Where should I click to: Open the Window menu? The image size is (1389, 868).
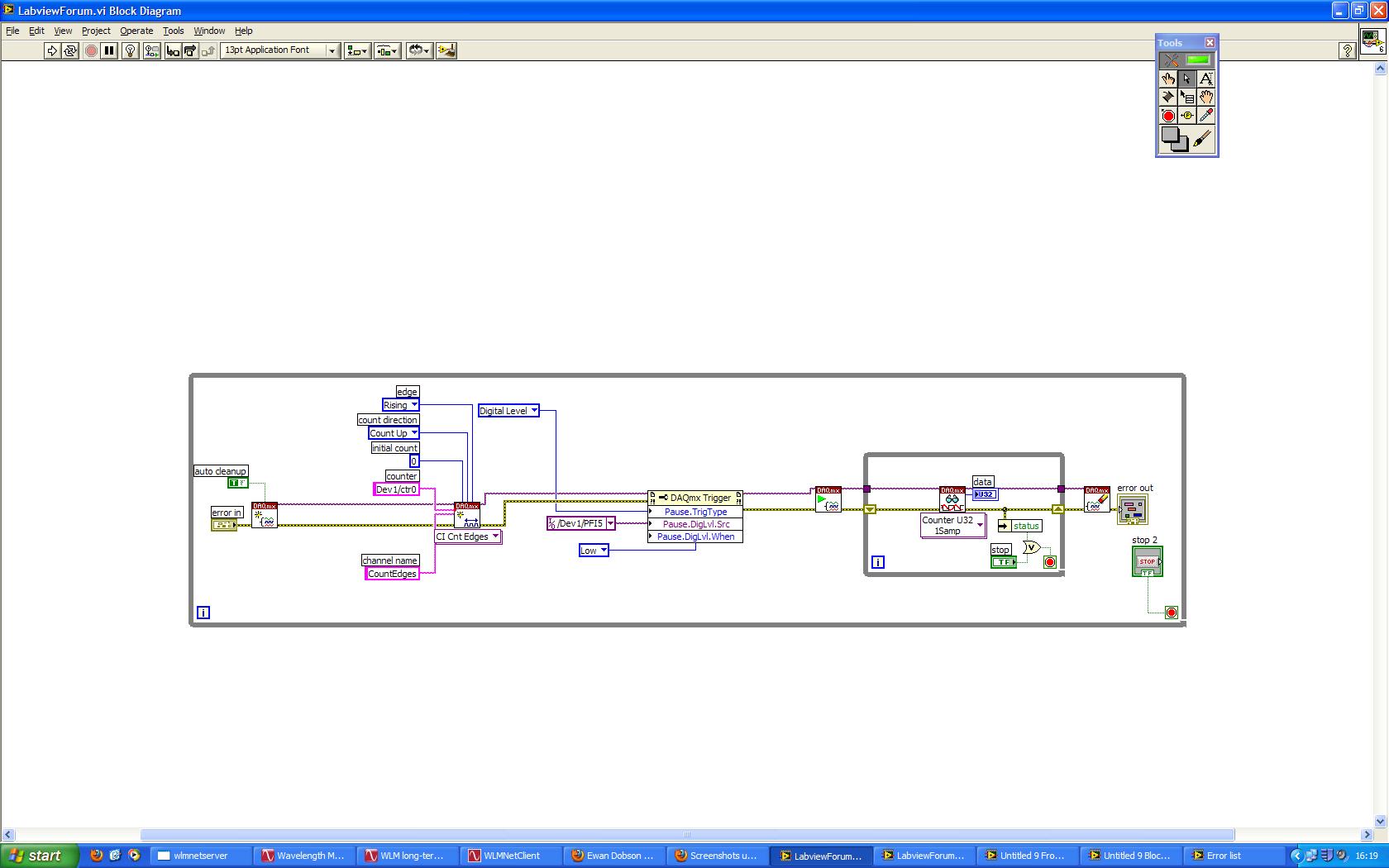point(209,31)
